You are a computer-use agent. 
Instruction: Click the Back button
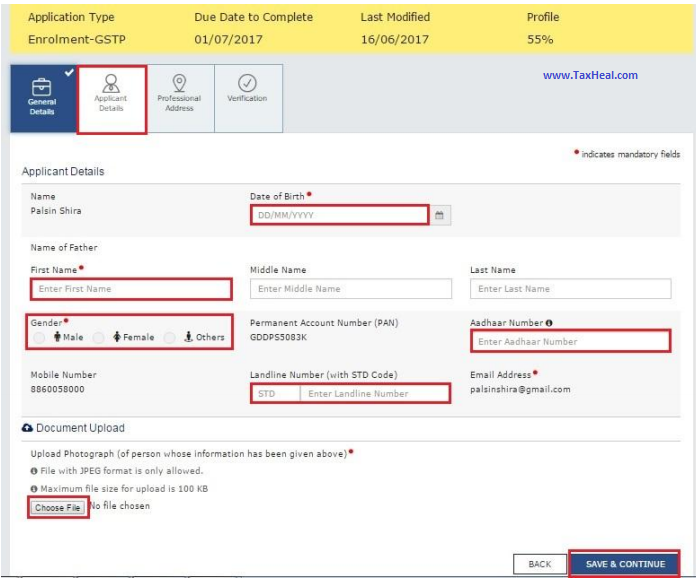coord(539,564)
